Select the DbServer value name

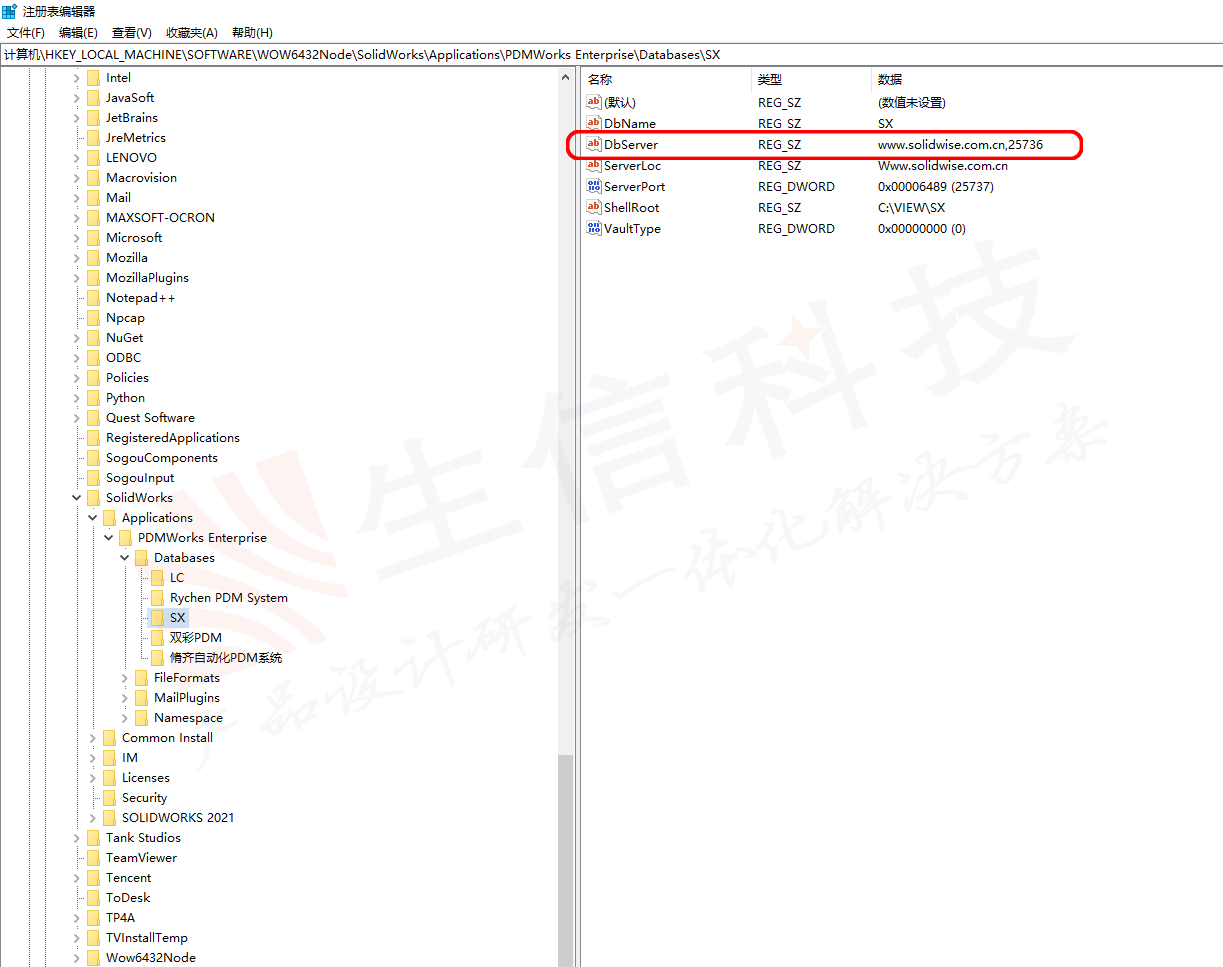tap(631, 144)
